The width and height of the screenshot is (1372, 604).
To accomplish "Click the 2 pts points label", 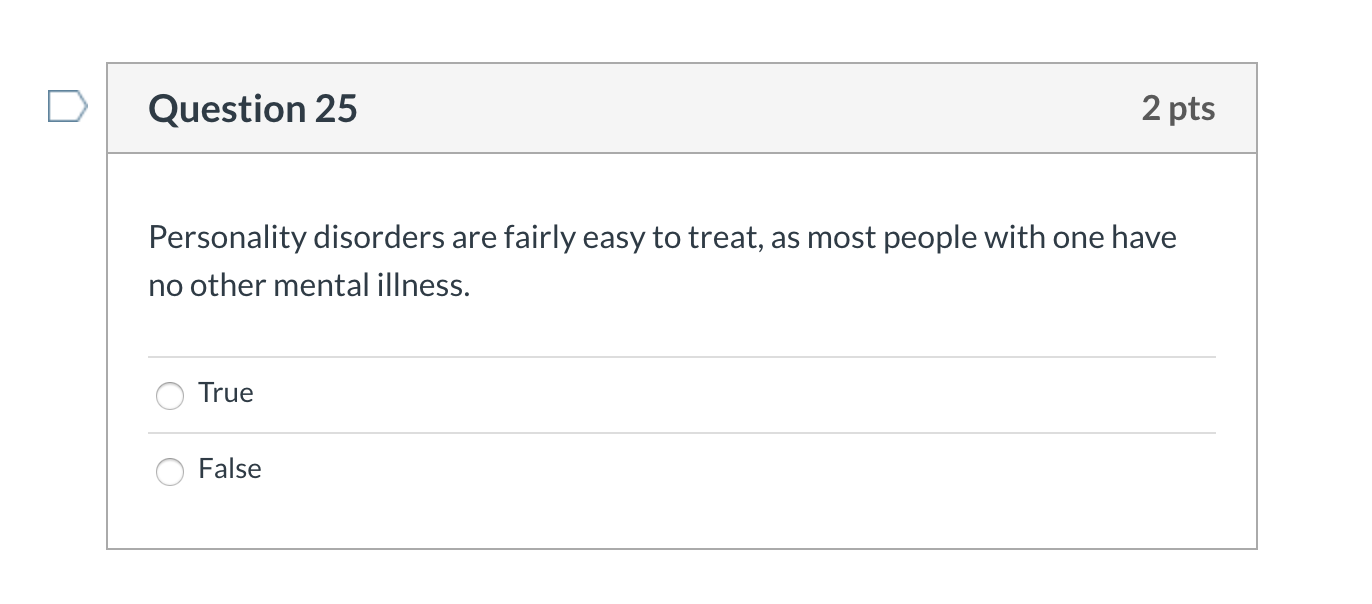I will click(1178, 108).
